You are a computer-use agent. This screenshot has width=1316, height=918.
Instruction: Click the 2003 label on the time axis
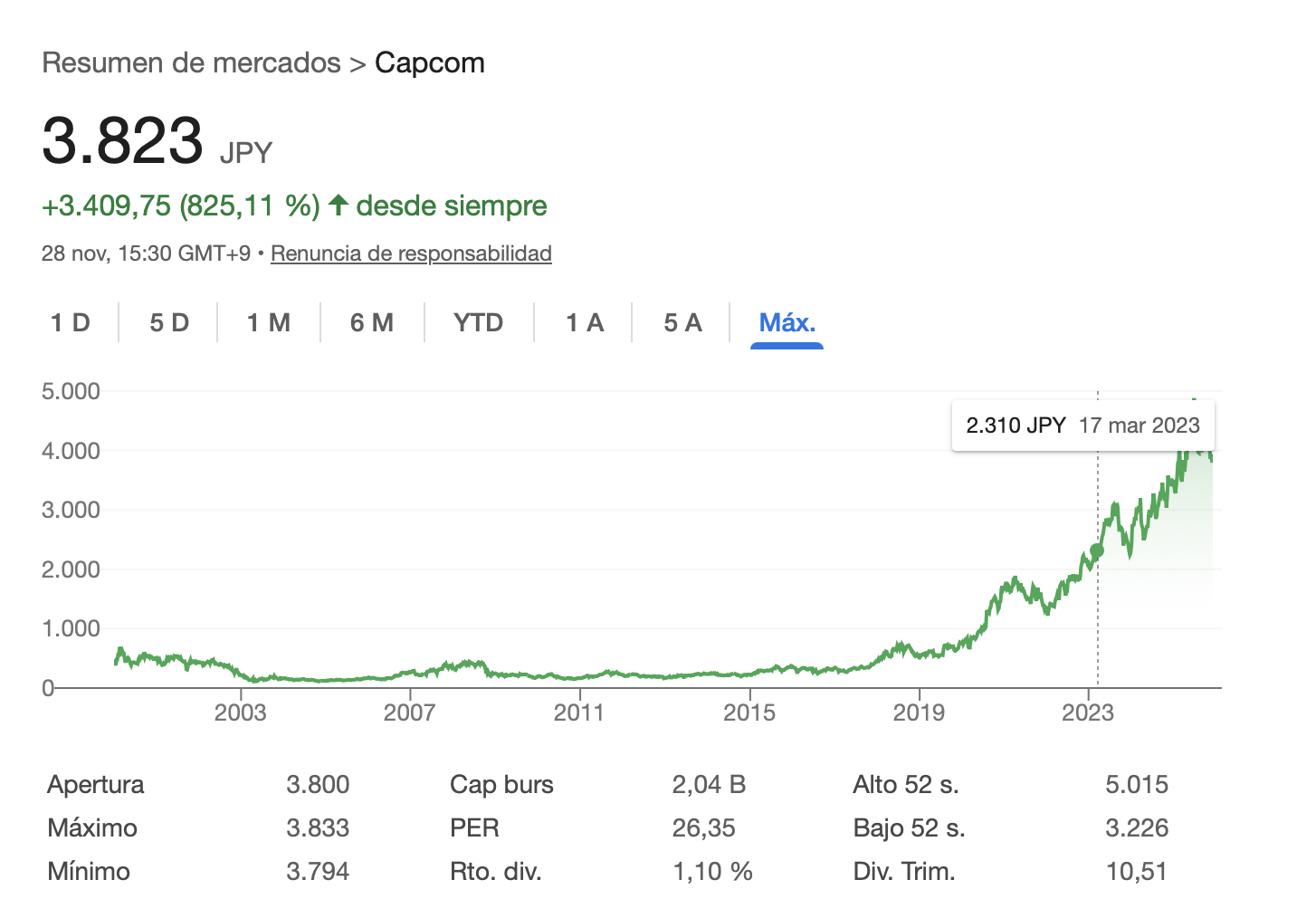[240, 713]
